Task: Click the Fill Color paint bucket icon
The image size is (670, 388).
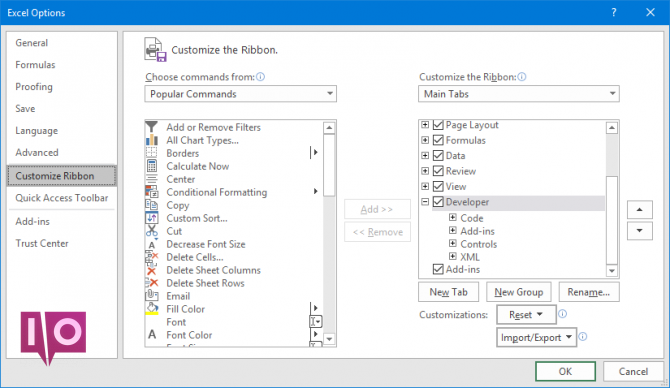Action: pyautogui.click(x=152, y=309)
